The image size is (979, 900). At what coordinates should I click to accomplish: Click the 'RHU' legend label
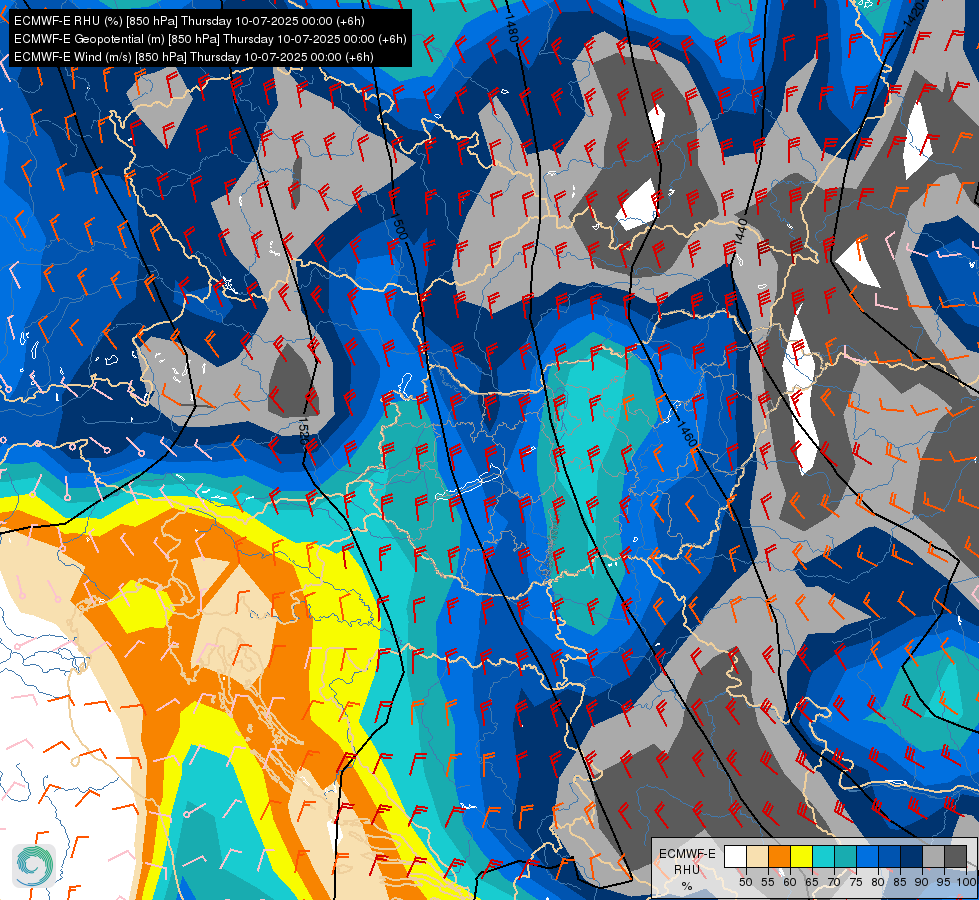click(x=687, y=869)
